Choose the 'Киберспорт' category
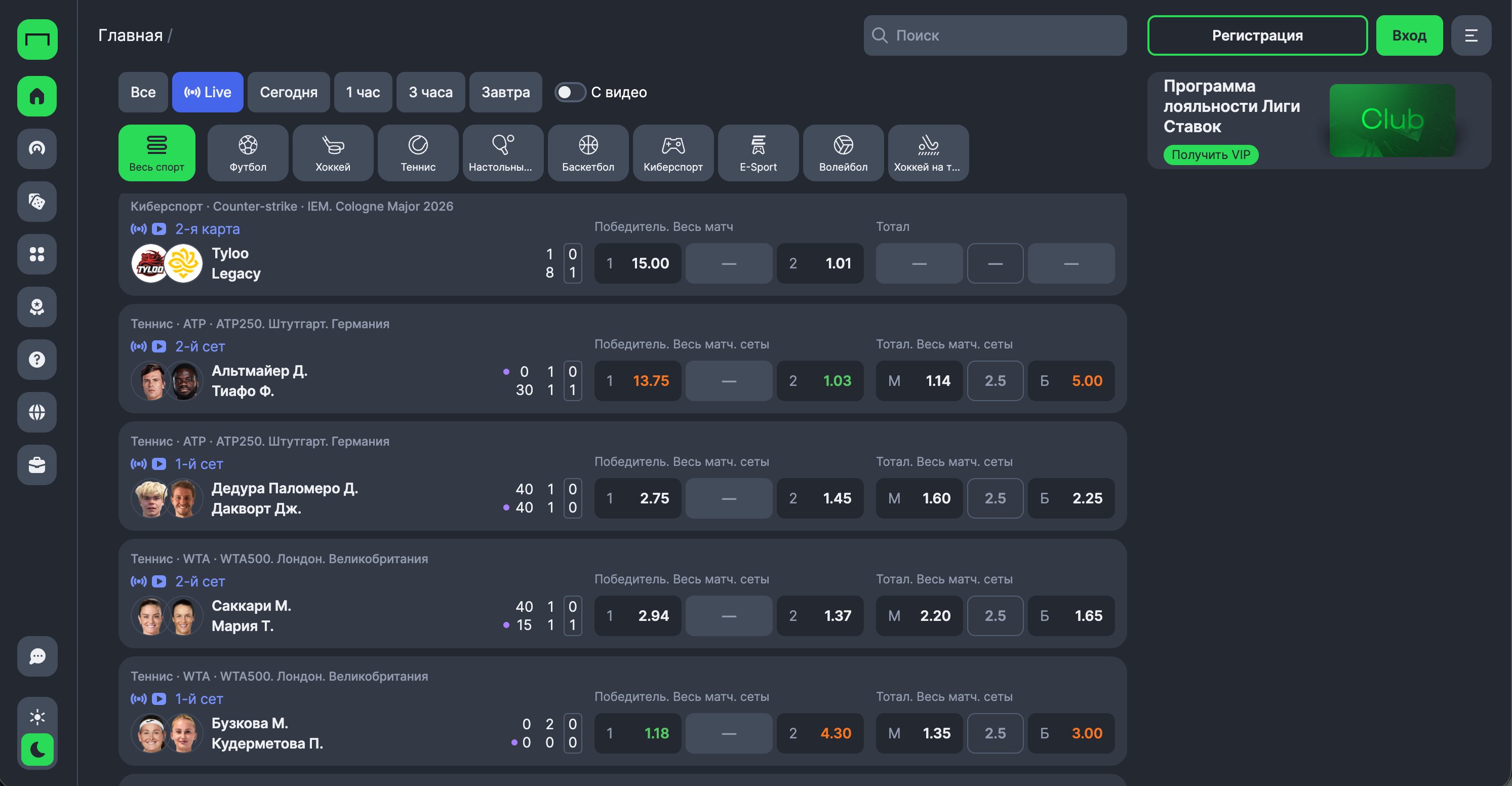The image size is (1512, 786). [673, 152]
